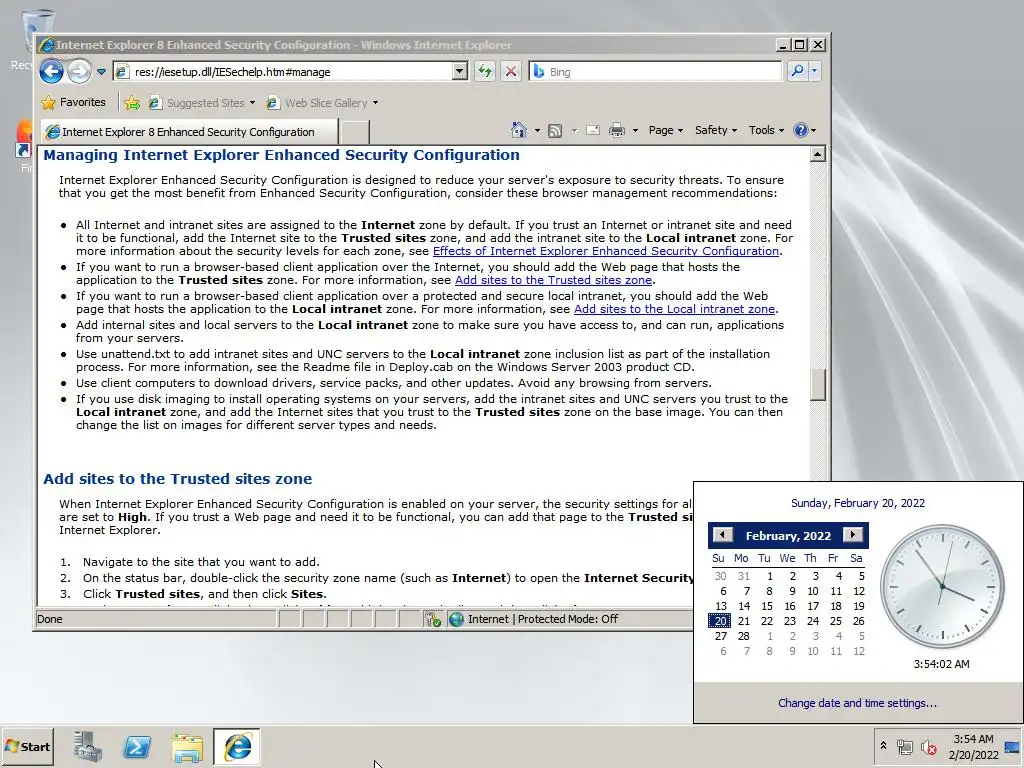The height and width of the screenshot is (768, 1024).
Task: Go to next month in calendar
Action: tap(852, 535)
